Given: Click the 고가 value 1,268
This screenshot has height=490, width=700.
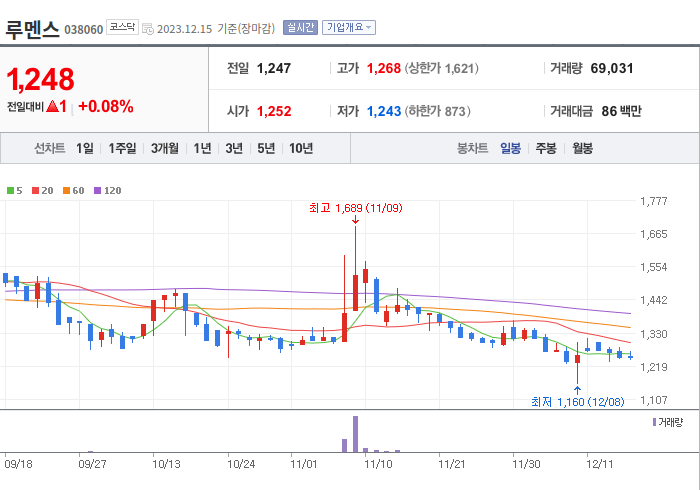Looking at the screenshot, I should coord(384,68).
